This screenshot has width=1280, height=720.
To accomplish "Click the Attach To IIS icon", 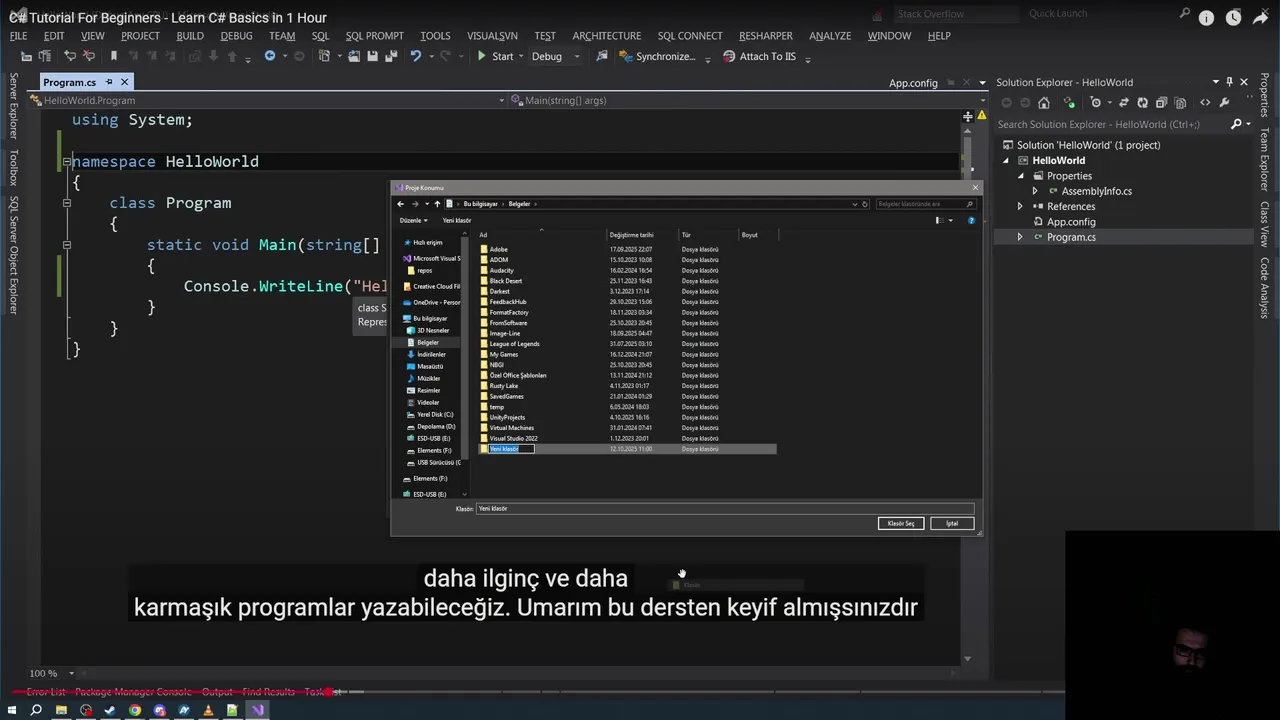I will click(x=728, y=56).
